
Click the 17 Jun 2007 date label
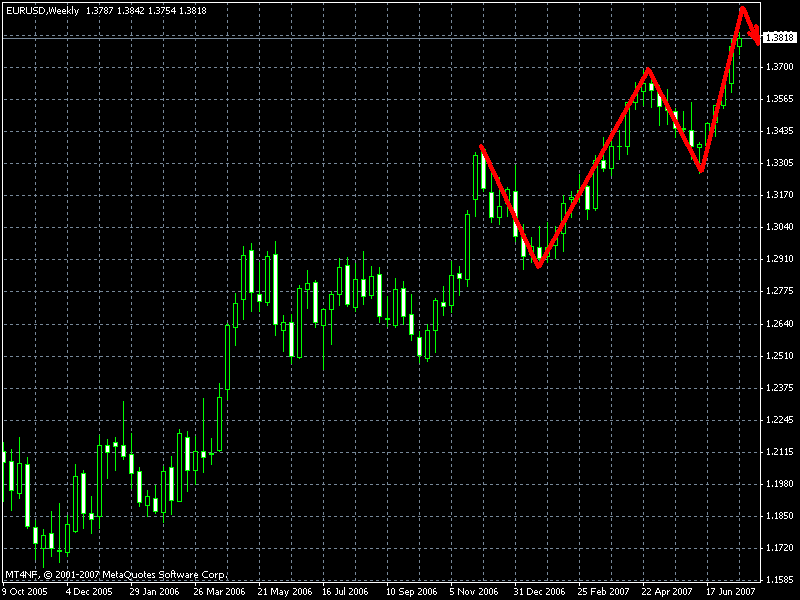(x=731, y=592)
